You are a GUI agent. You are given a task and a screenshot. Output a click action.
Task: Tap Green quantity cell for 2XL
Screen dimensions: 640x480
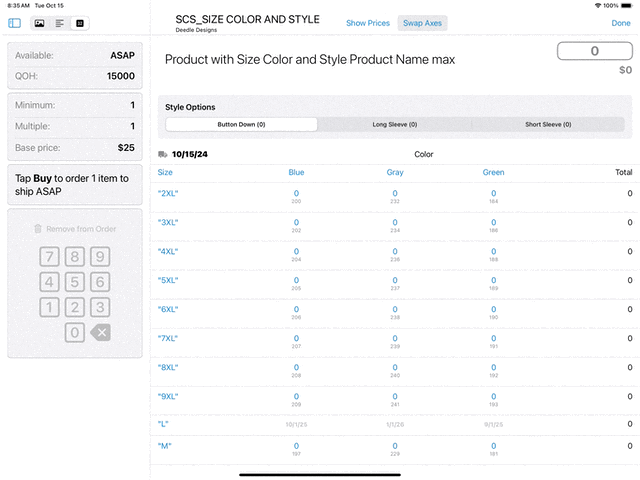click(x=493, y=196)
